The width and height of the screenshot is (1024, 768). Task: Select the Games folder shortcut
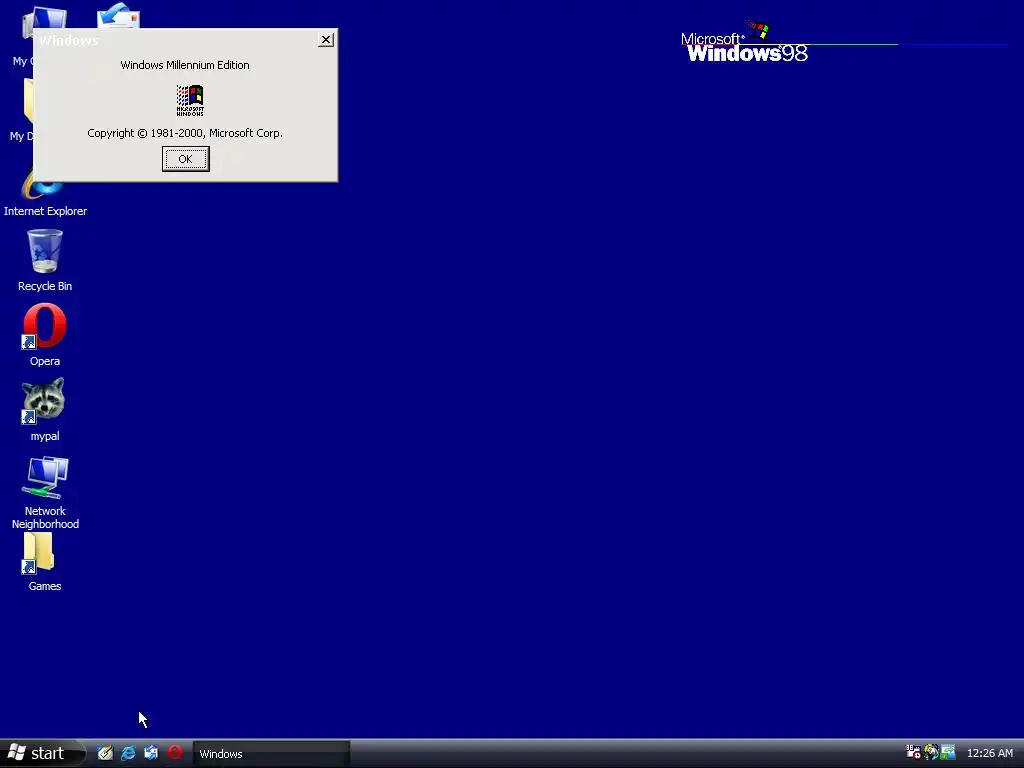[44, 562]
